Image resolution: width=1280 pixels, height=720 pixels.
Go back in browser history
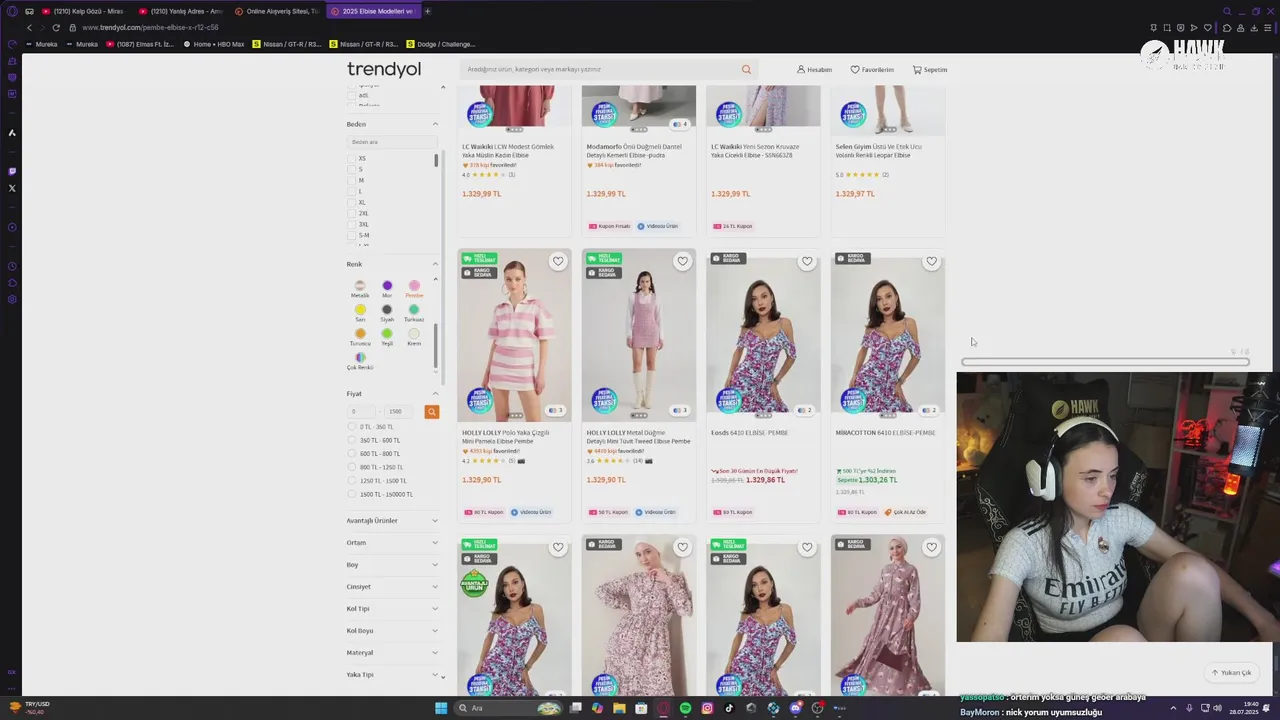pos(29,27)
